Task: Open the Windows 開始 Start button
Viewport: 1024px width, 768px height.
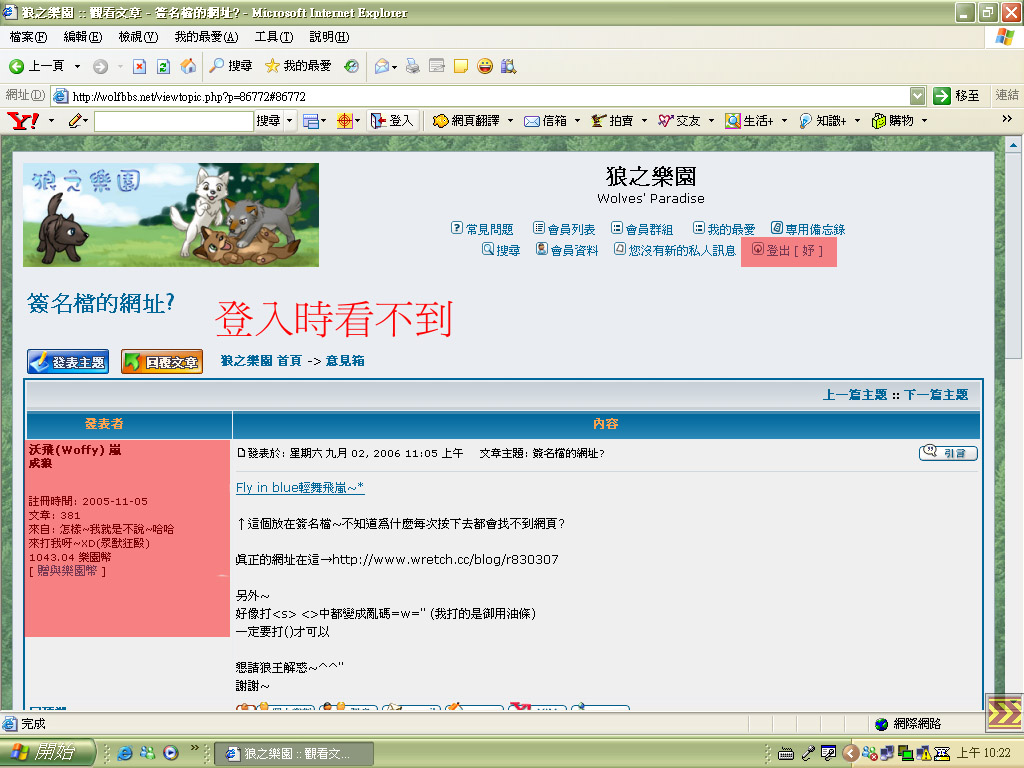Action: tap(48, 753)
